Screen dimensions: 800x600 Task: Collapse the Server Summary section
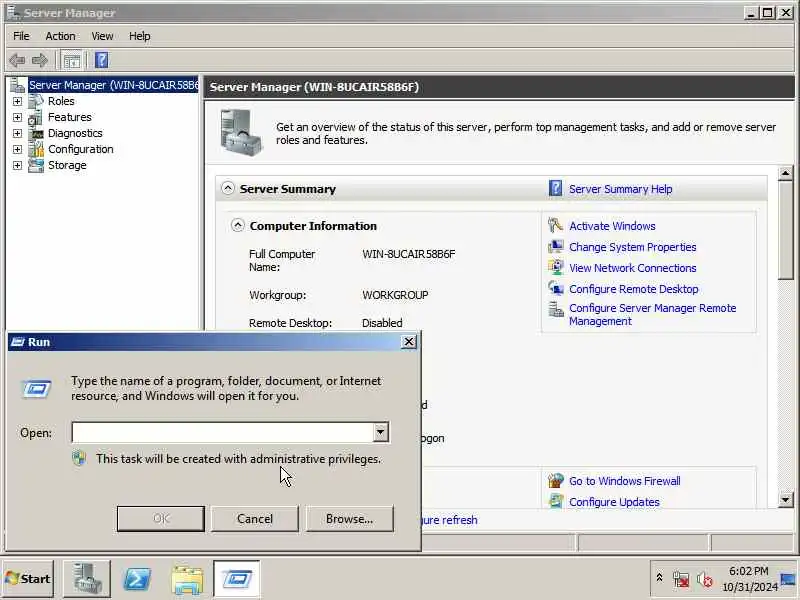point(228,188)
